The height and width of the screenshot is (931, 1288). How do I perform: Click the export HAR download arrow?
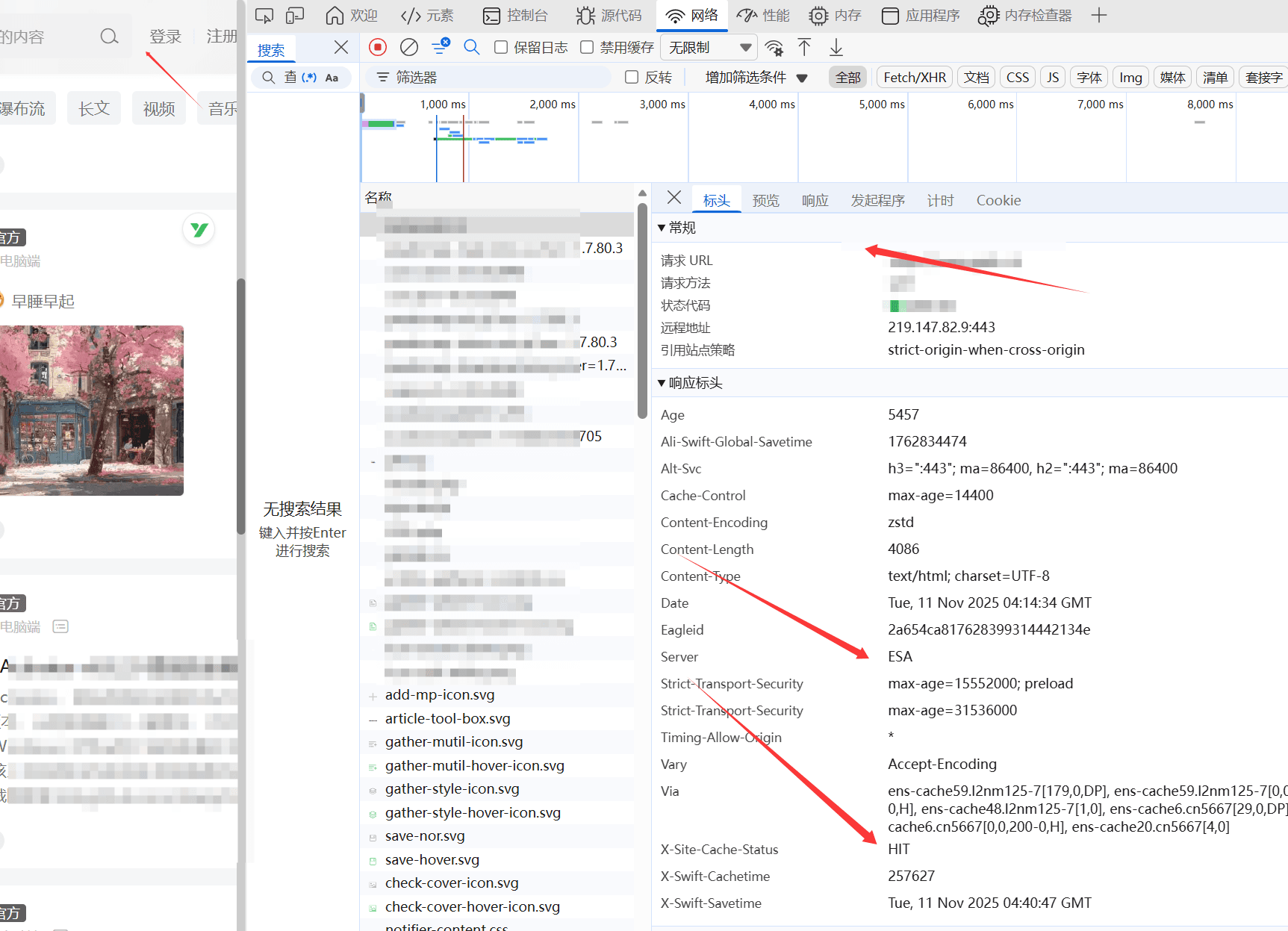pyautogui.click(x=836, y=48)
